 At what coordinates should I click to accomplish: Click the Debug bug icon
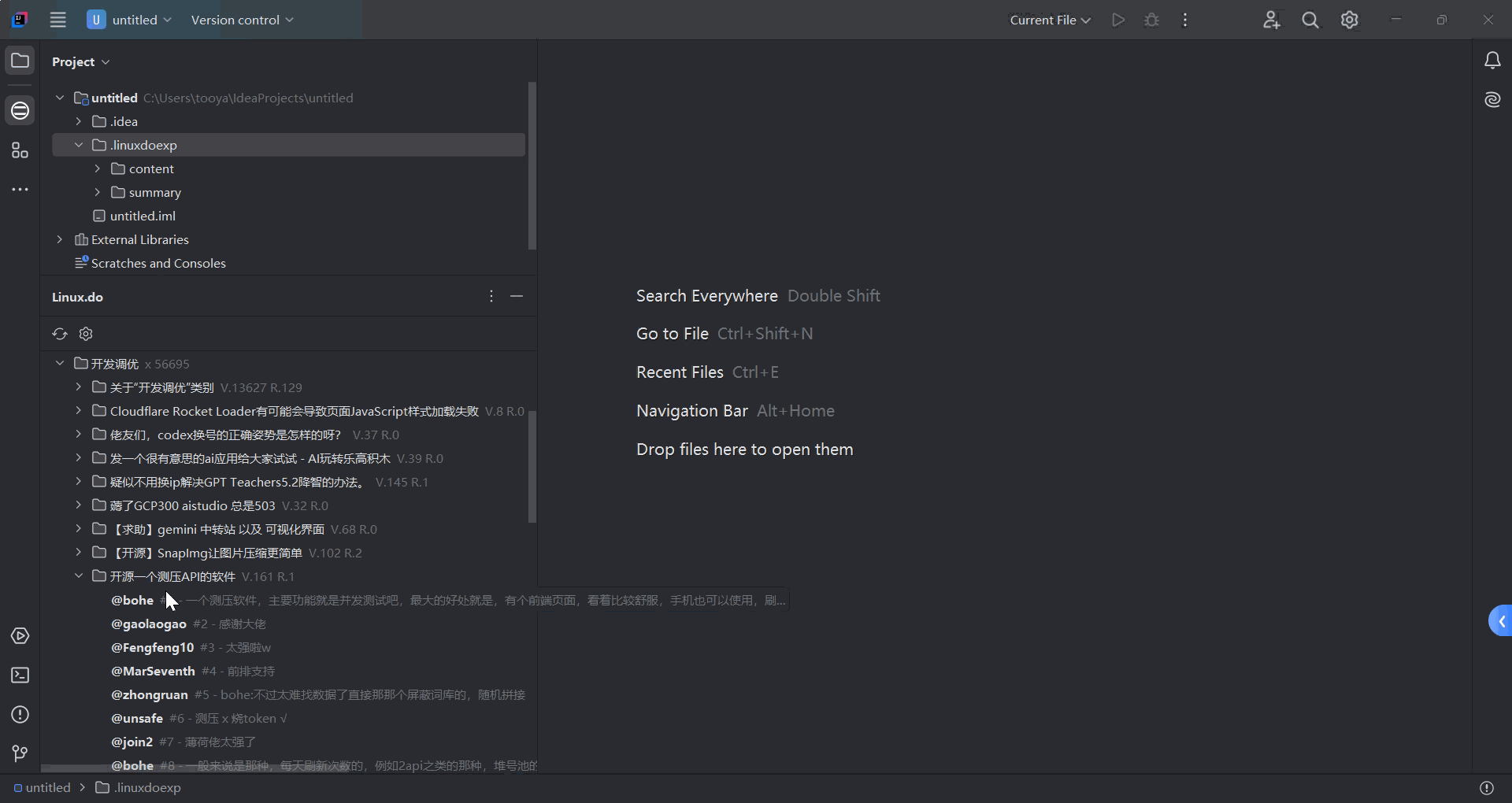[1151, 20]
